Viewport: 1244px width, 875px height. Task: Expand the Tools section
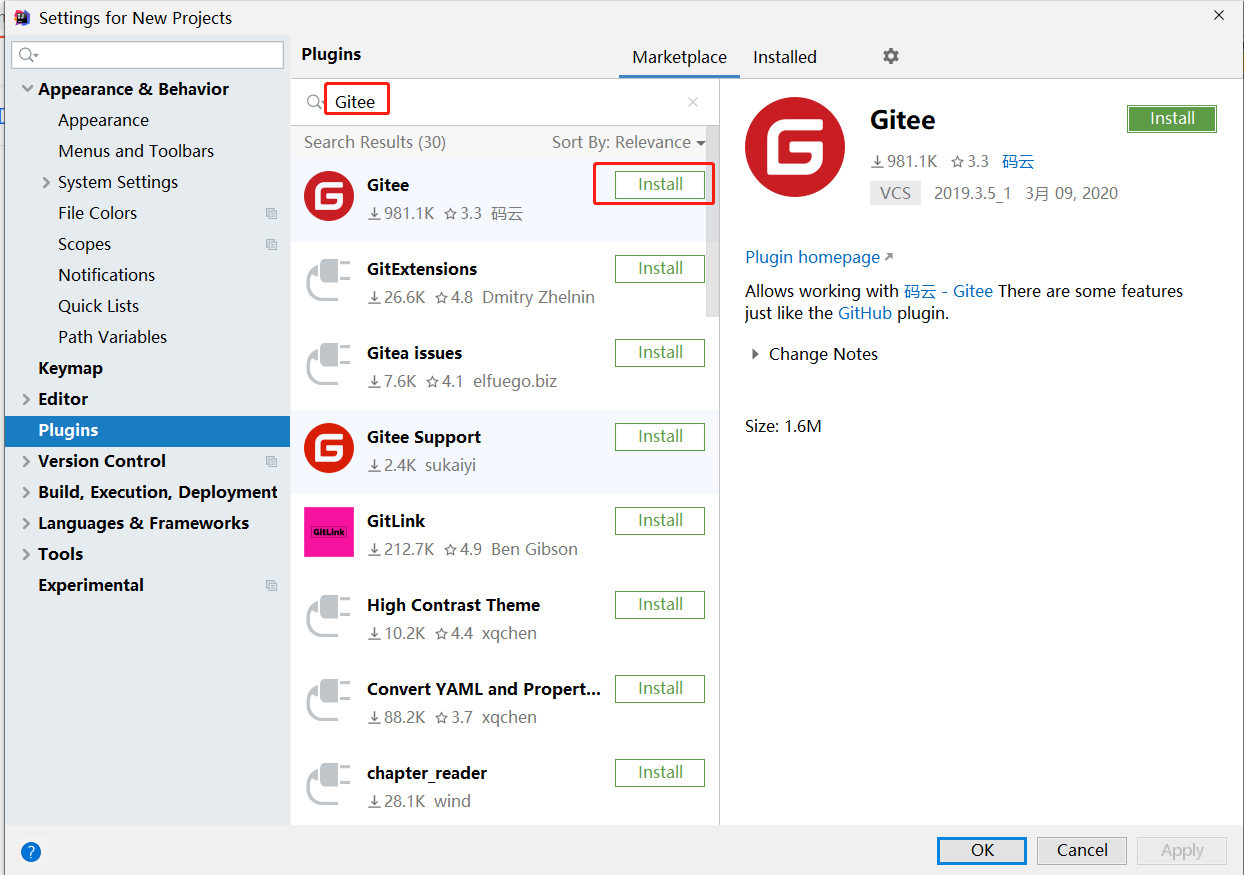27,554
